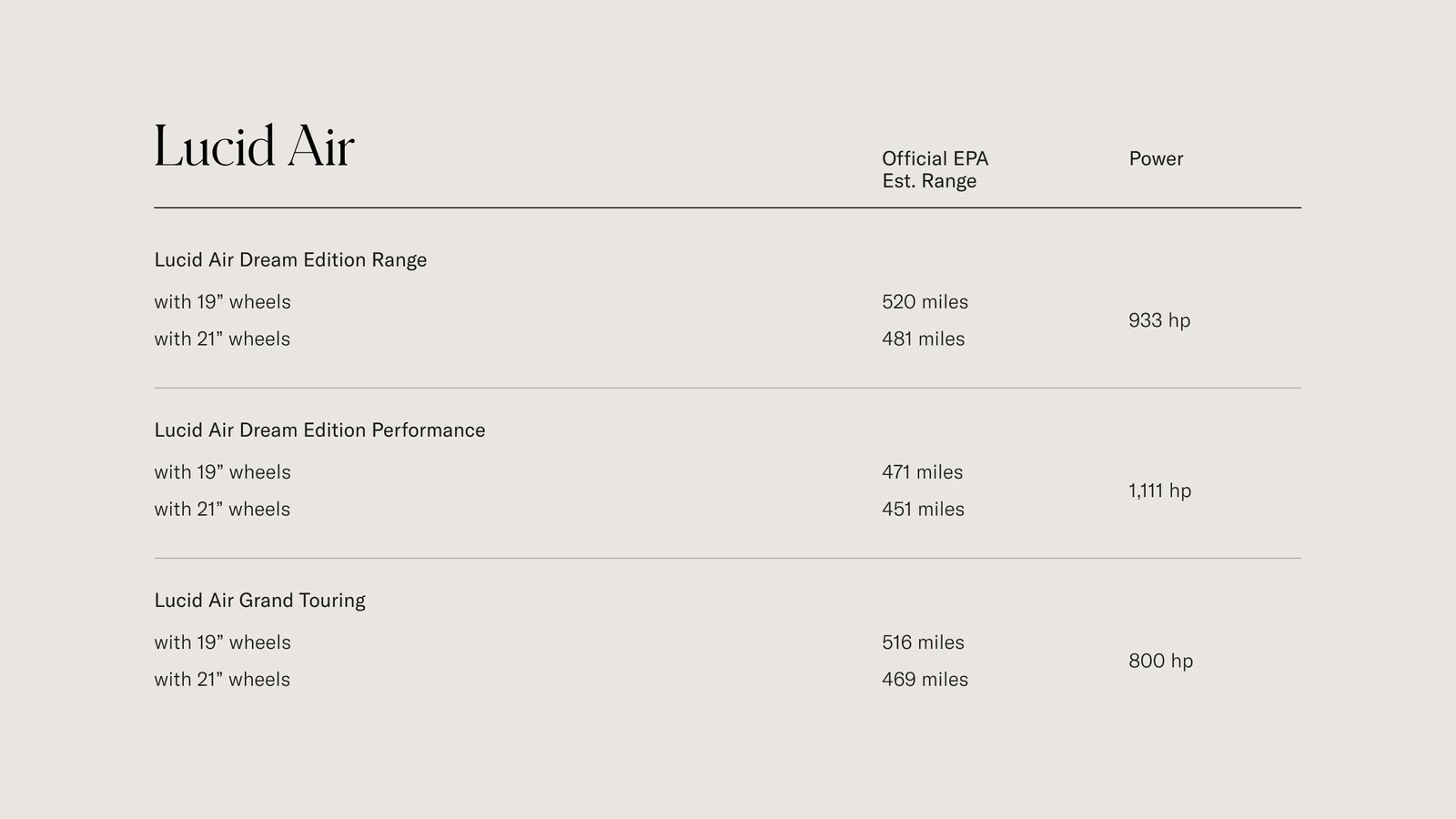This screenshot has height=819, width=1456.
Task: Click the Lucid Air Grand Touring title
Action: click(259, 601)
